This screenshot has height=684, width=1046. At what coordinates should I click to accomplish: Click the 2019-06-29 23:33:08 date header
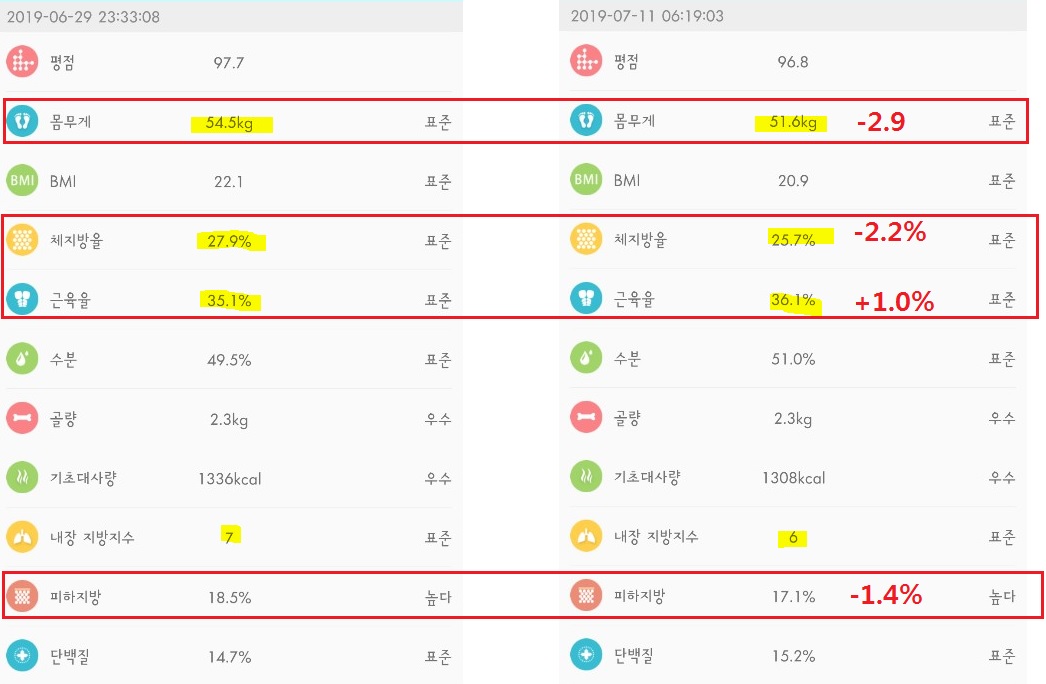[83, 17]
